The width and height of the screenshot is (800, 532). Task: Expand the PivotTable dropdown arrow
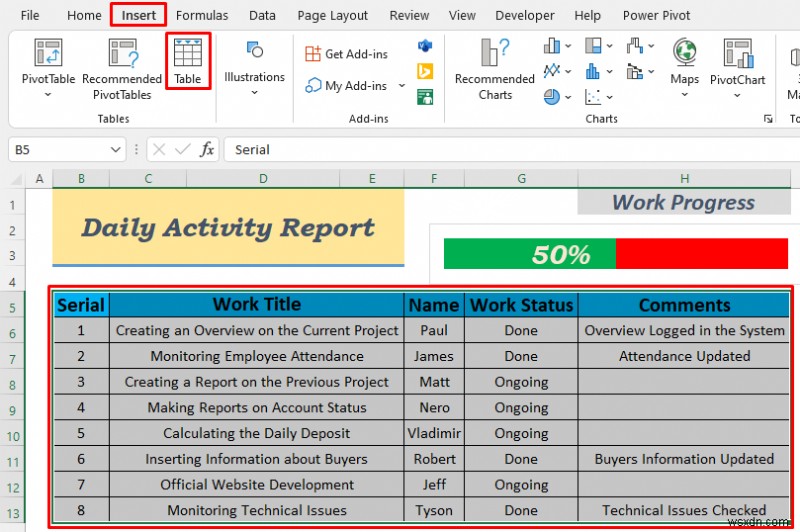[48, 94]
